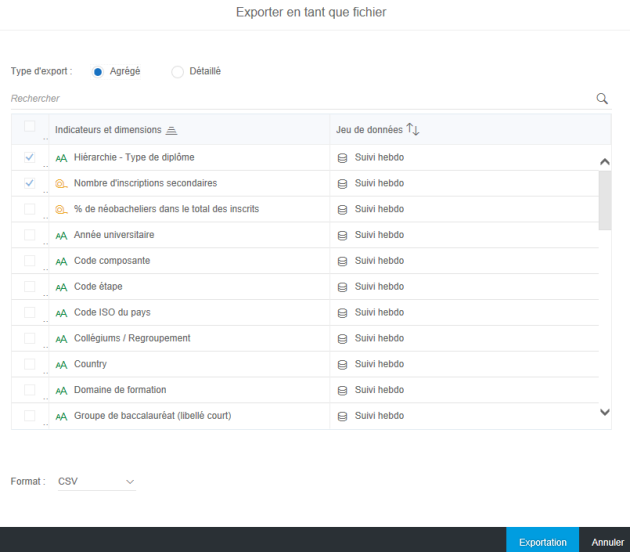Click the Code étape row label
The image size is (630, 552).
[98, 286]
